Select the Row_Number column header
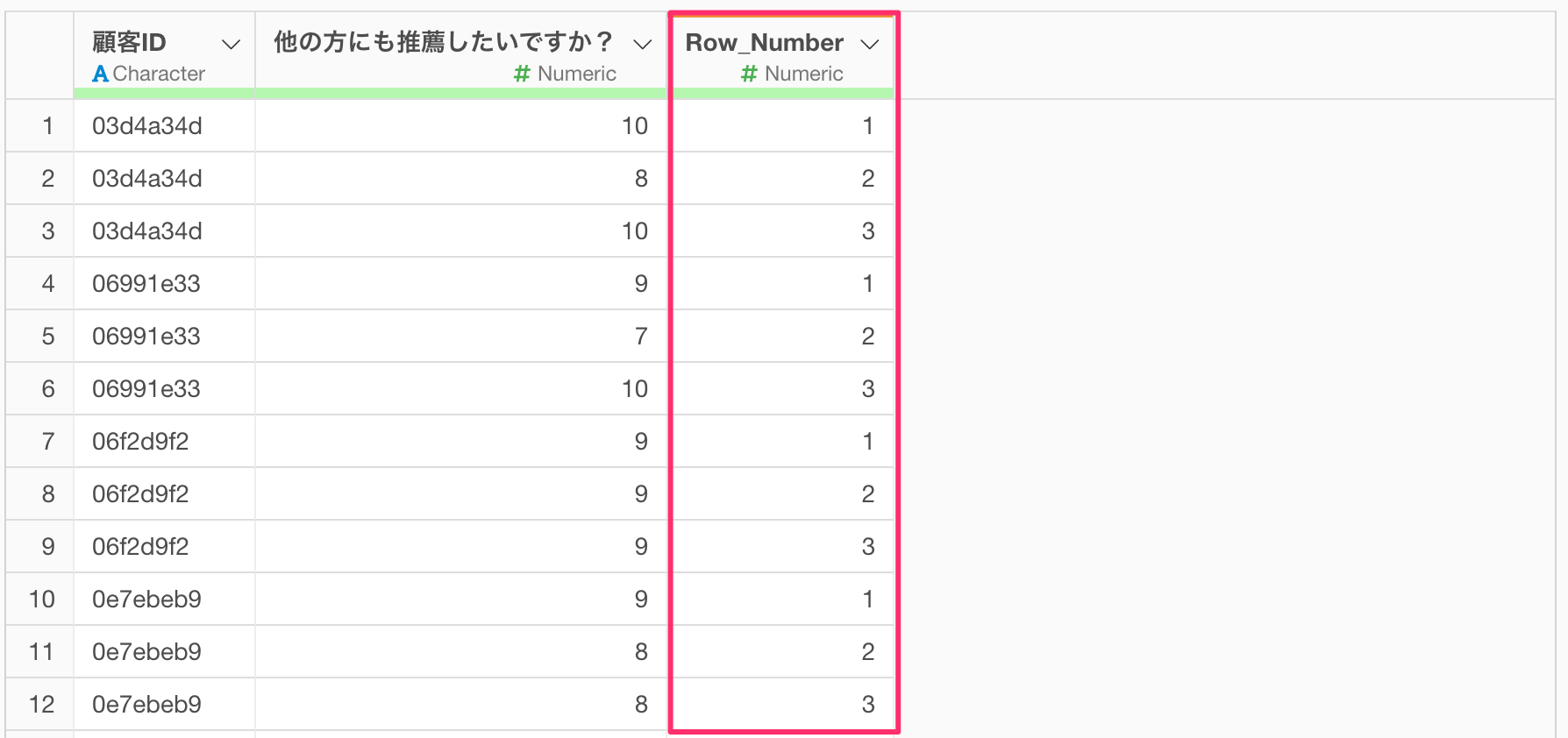The width and height of the screenshot is (1568, 738). [764, 43]
